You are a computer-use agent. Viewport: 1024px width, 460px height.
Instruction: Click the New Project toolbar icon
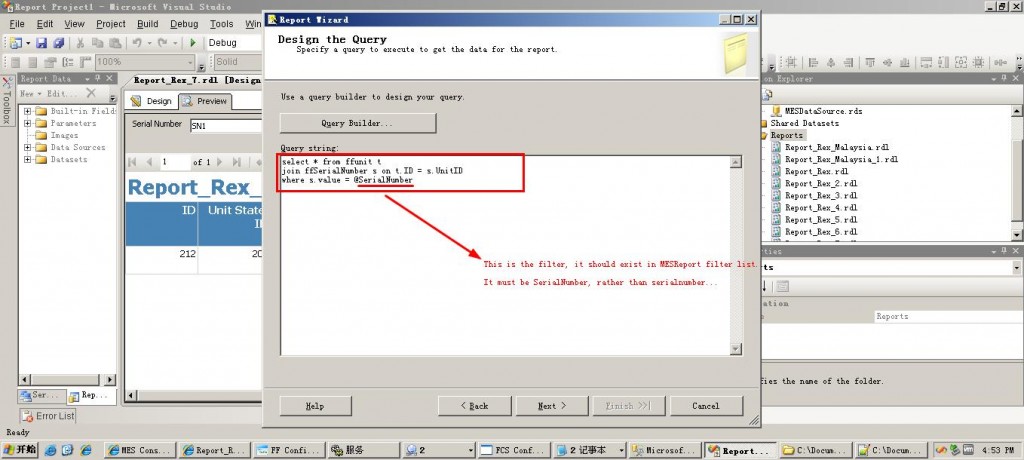[15, 43]
